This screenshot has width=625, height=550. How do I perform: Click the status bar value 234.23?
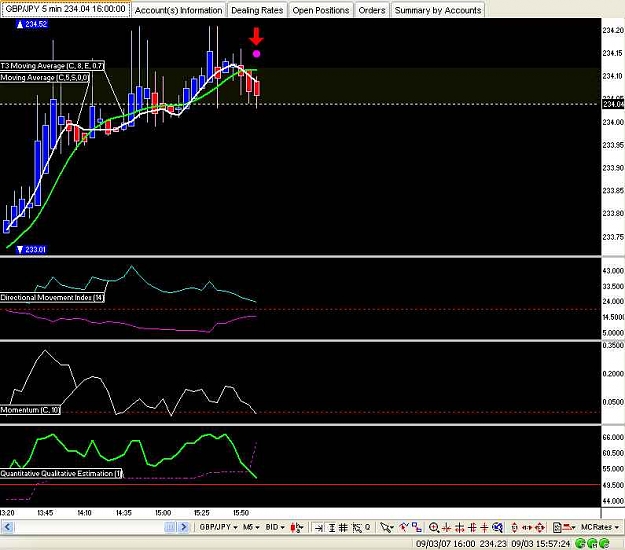493,544
